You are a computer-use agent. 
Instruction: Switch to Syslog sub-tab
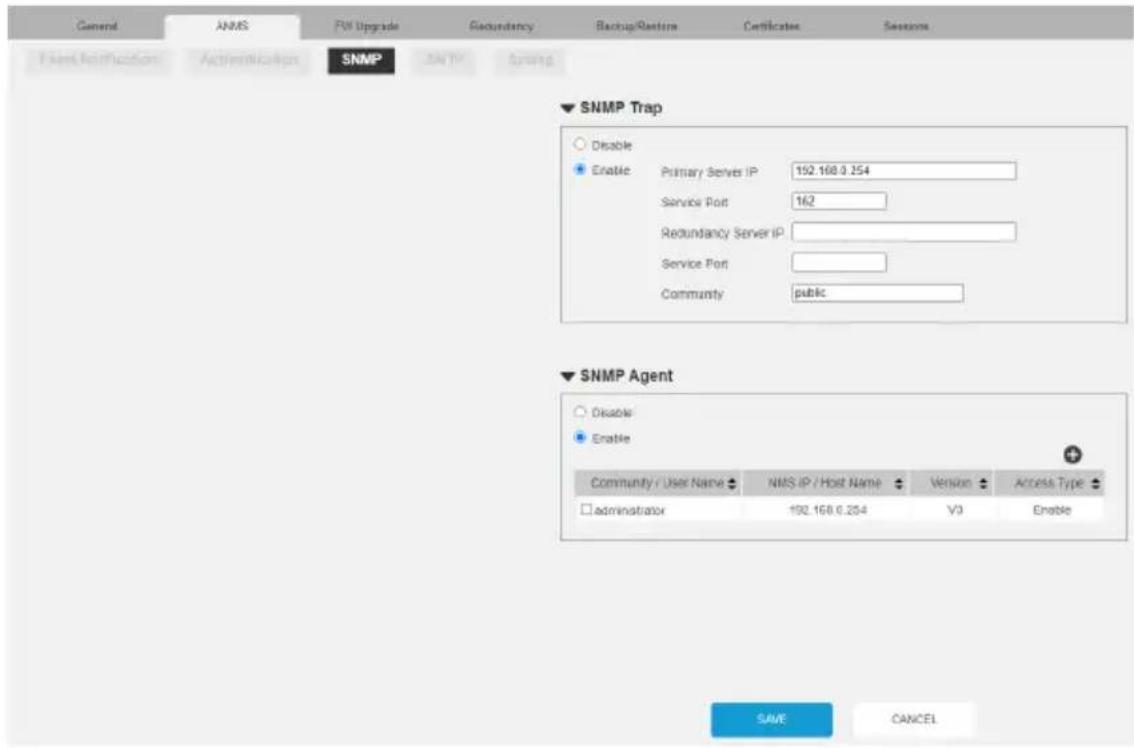pos(530,60)
